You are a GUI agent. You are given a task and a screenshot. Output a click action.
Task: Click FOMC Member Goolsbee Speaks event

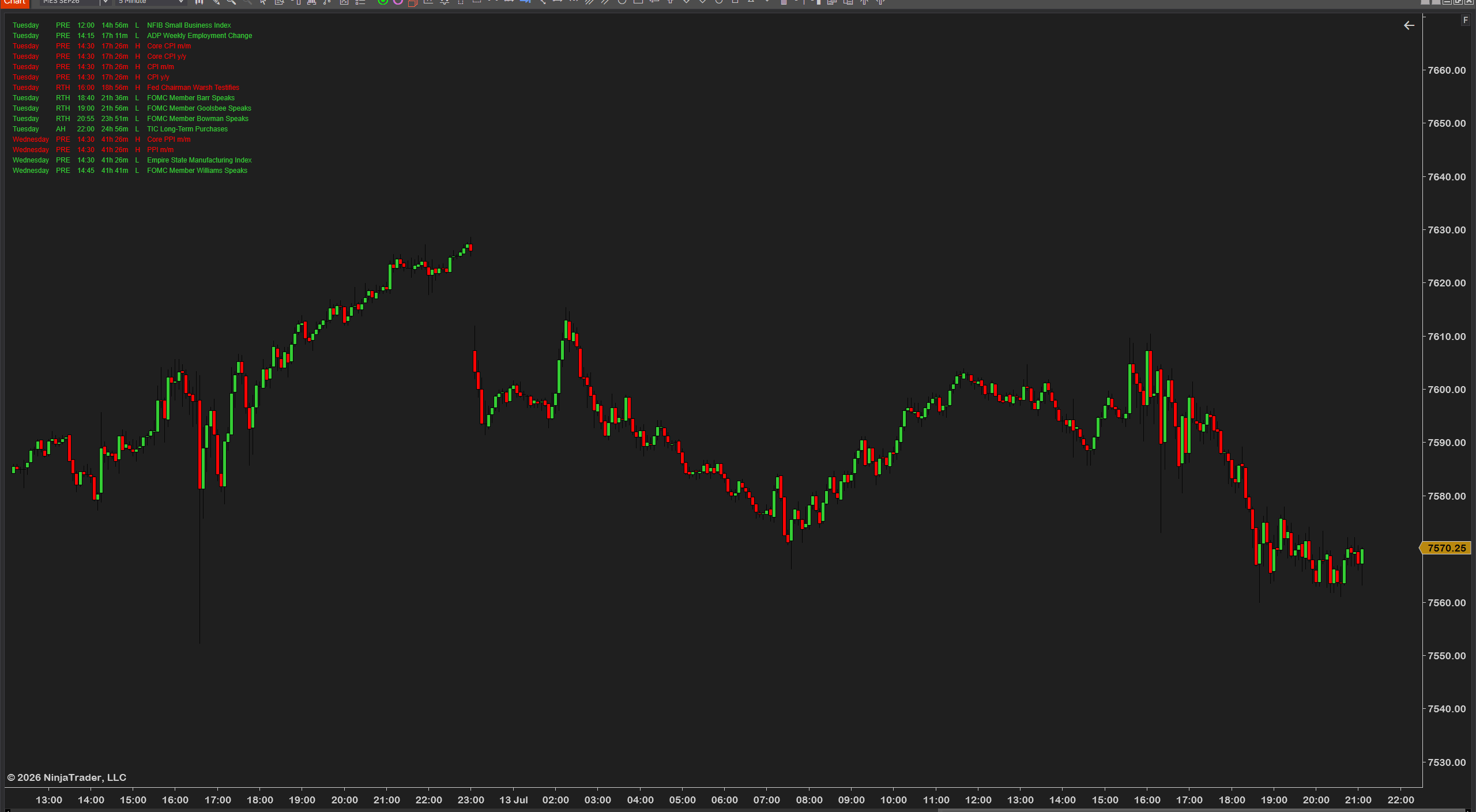coord(132,108)
